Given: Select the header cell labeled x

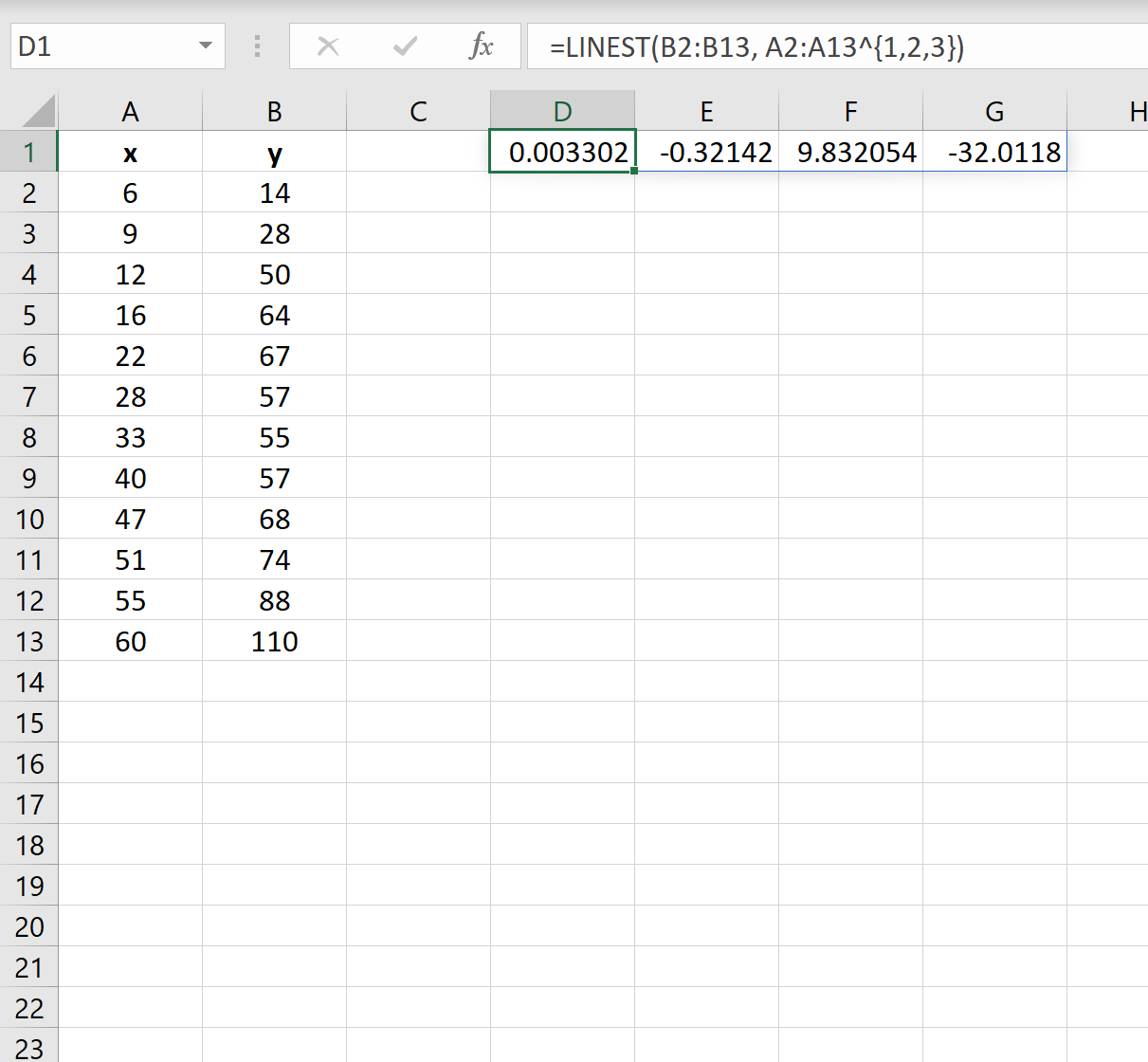Looking at the screenshot, I should (130, 152).
